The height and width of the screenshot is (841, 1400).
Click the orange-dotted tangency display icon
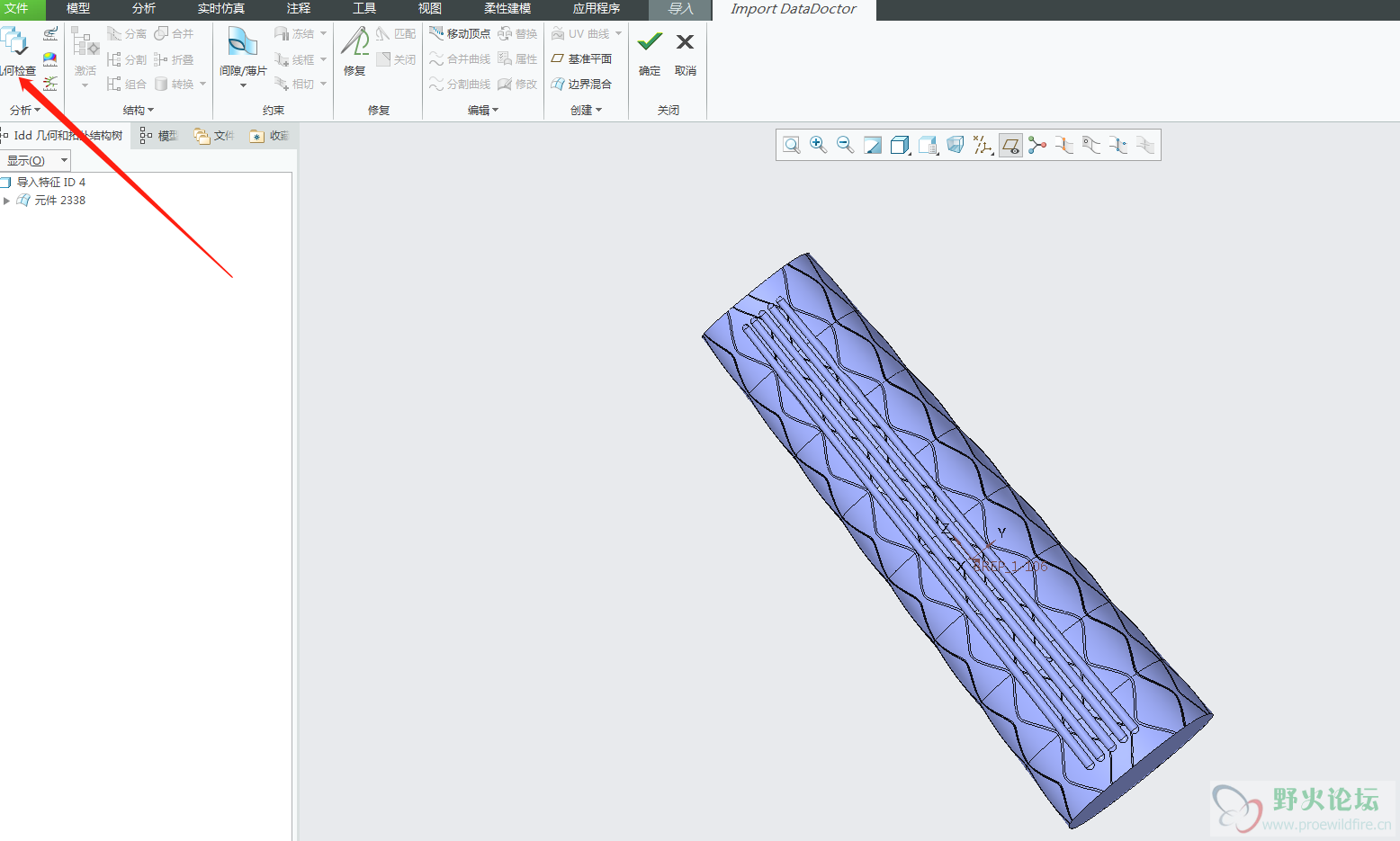(1064, 145)
